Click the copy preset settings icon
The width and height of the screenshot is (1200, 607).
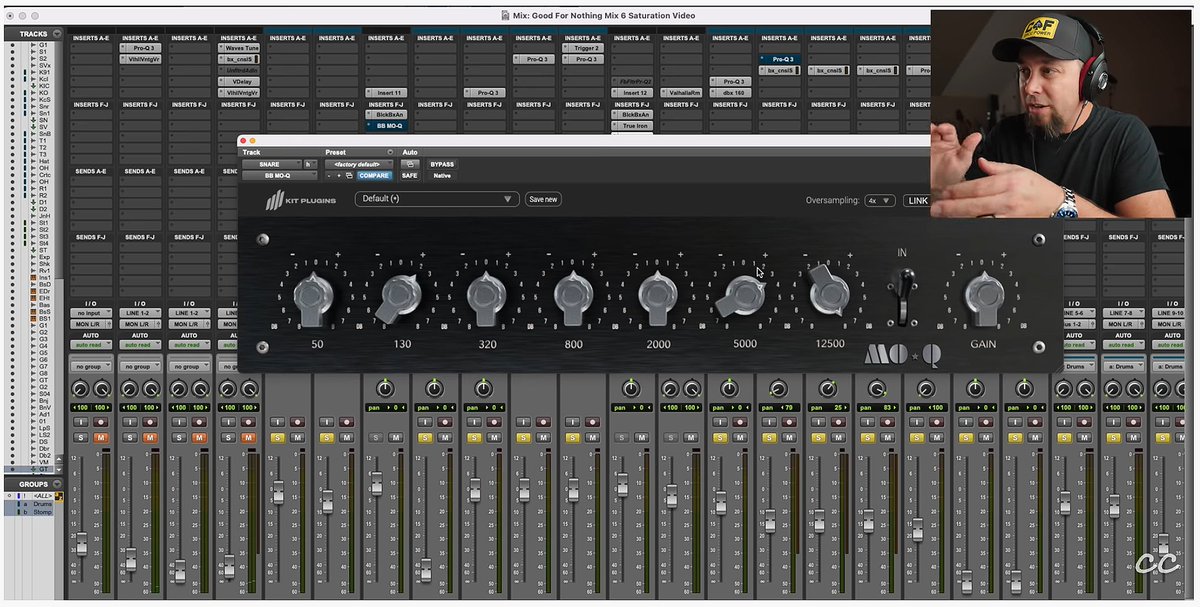pyautogui.click(x=349, y=176)
